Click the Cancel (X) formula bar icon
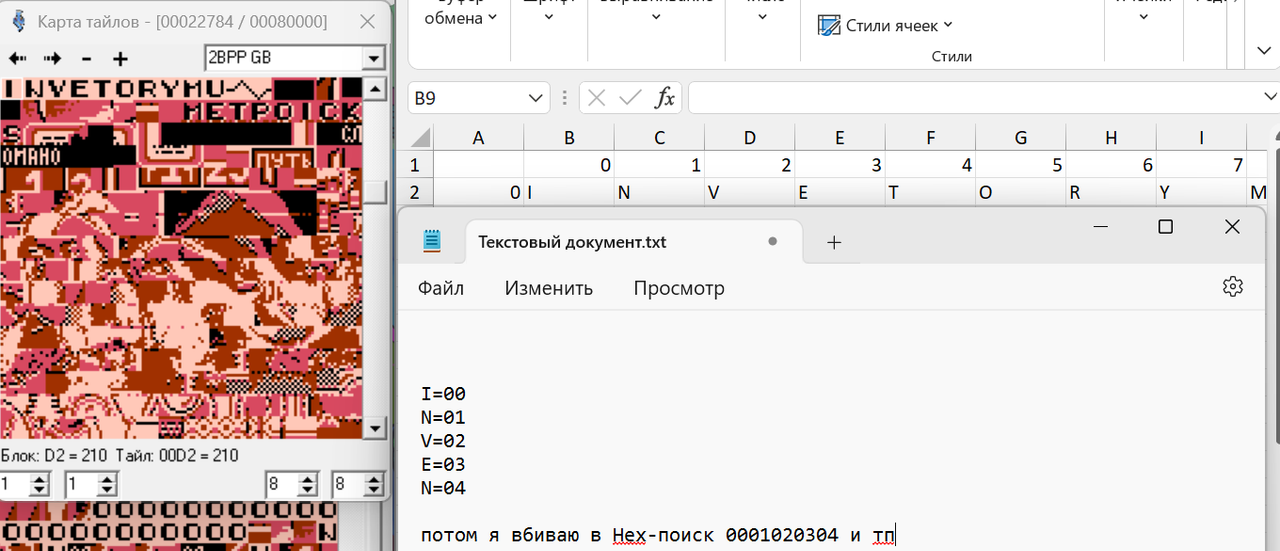Screen dimensions: 1280x551 pos(597,98)
